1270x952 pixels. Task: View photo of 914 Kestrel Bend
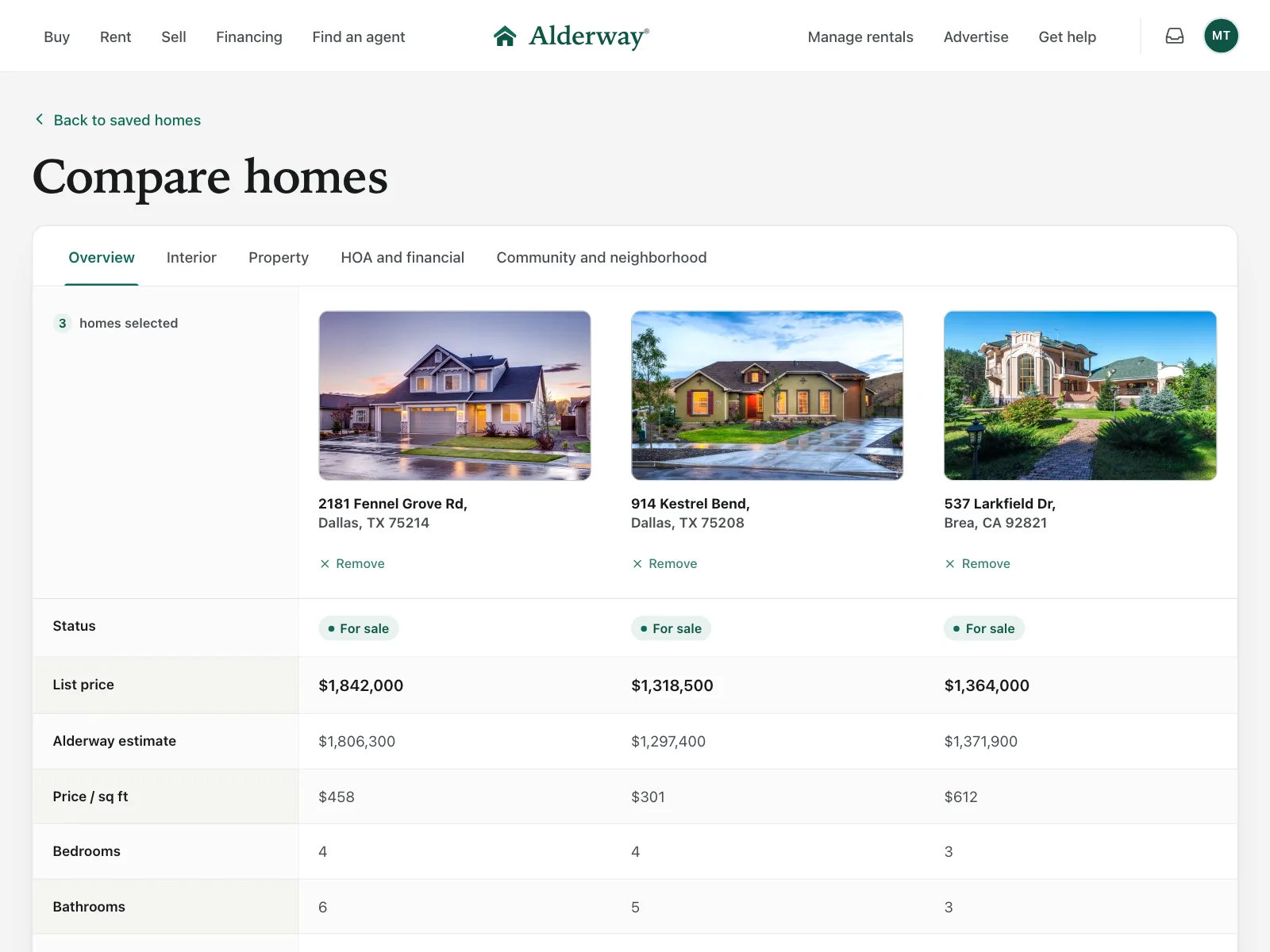(767, 395)
